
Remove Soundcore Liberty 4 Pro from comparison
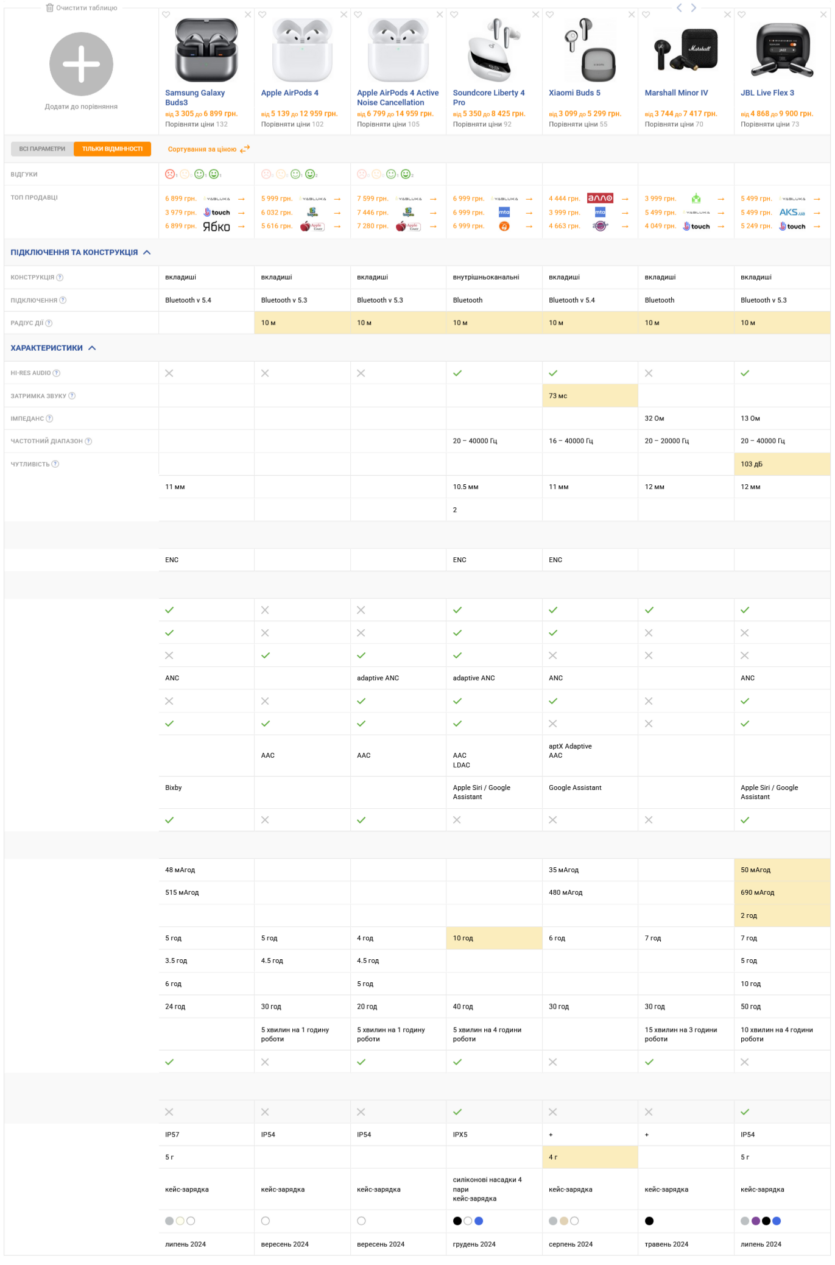tap(535, 15)
